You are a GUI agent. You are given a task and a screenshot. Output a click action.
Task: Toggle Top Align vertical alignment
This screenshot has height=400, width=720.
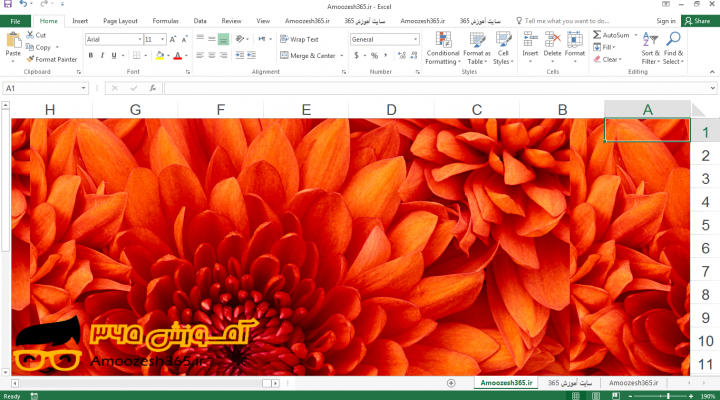pos(200,39)
